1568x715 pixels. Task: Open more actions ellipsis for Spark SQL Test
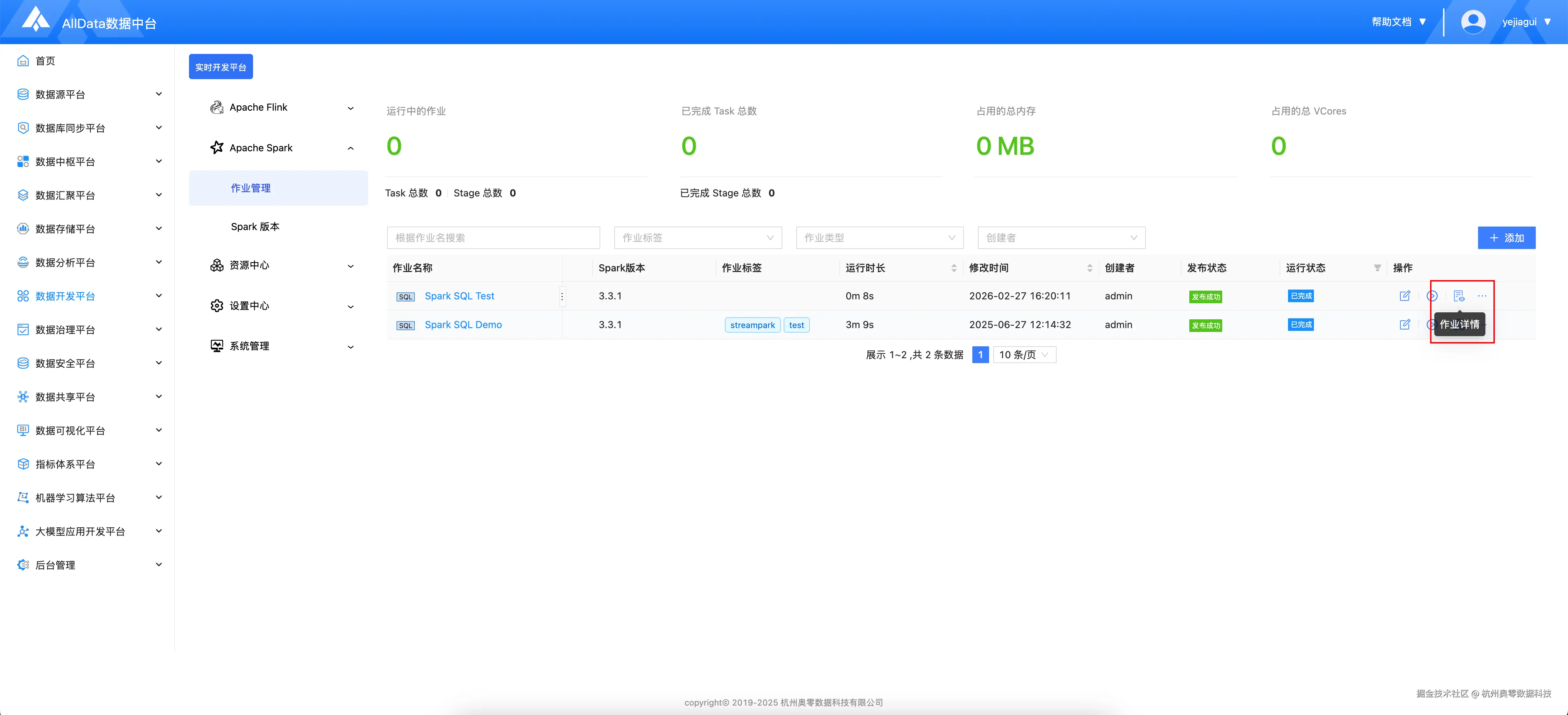pyautogui.click(x=1482, y=296)
